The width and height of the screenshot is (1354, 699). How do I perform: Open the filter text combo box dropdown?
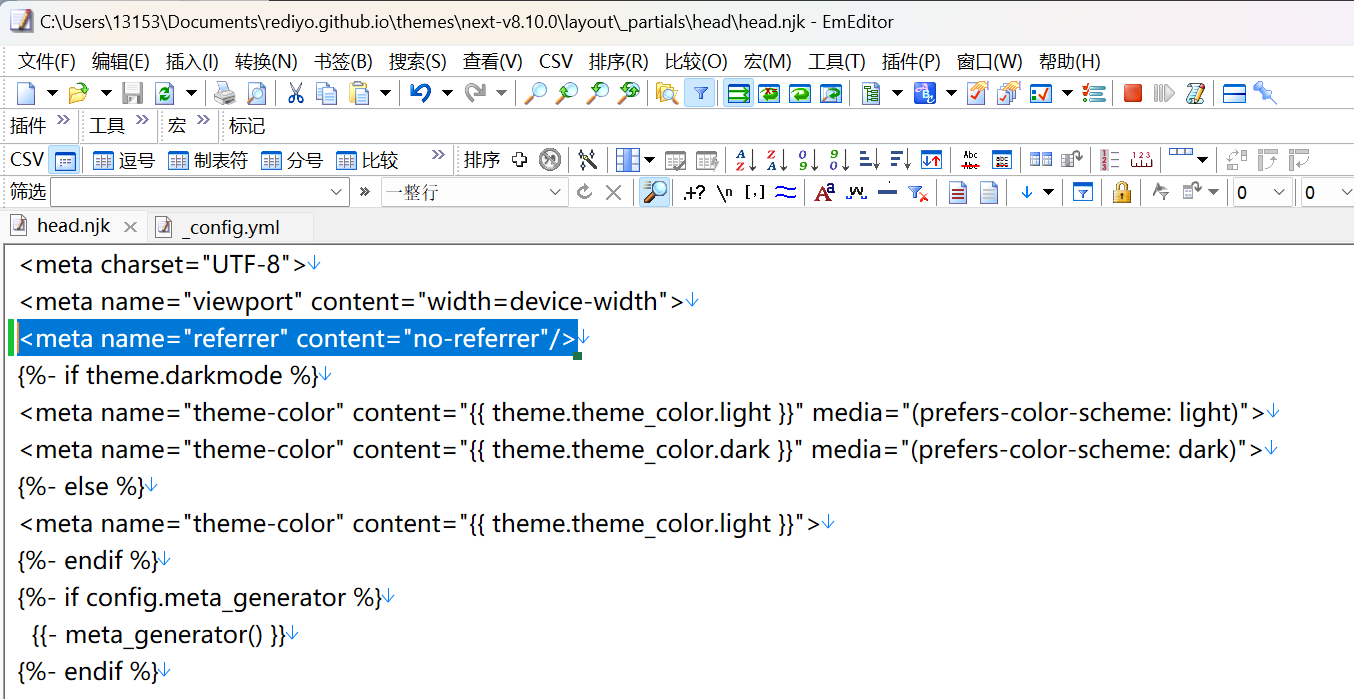[336, 192]
